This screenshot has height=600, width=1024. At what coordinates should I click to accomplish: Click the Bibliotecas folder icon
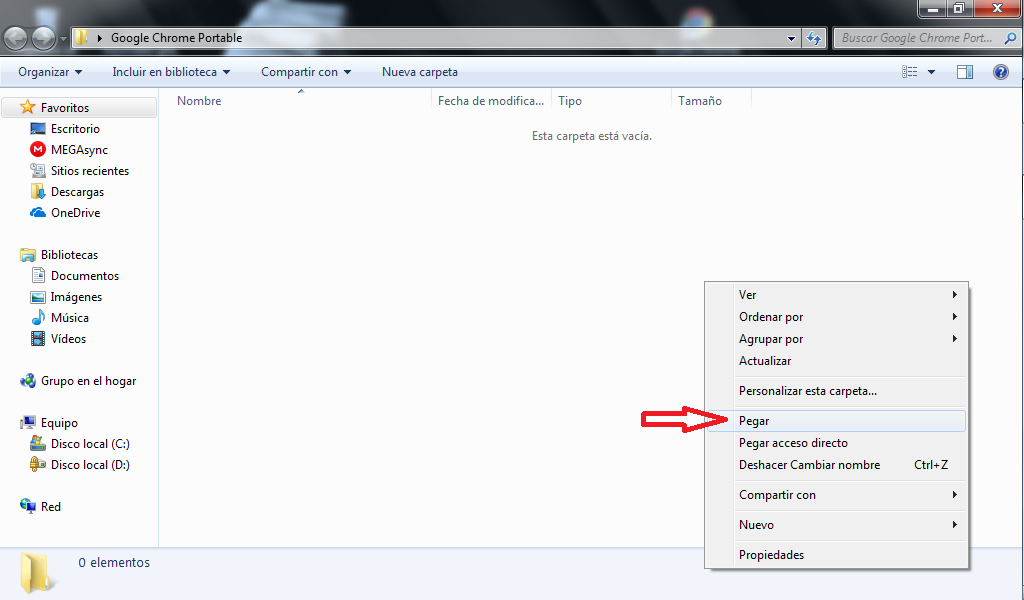(x=27, y=255)
